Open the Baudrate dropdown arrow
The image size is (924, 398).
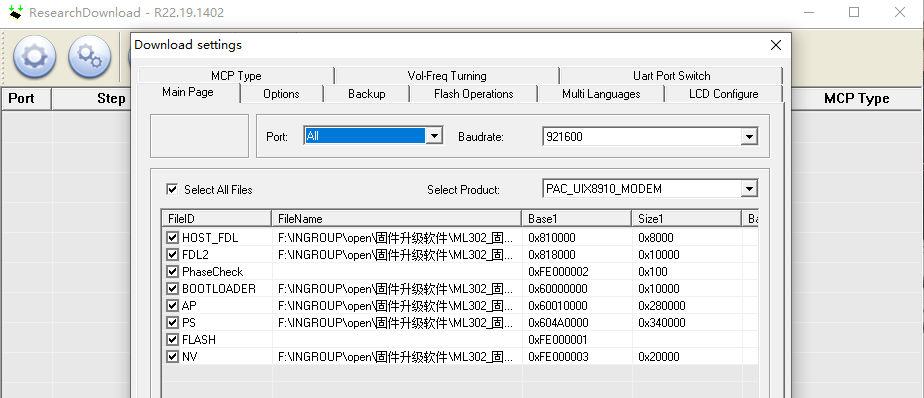[x=749, y=137]
